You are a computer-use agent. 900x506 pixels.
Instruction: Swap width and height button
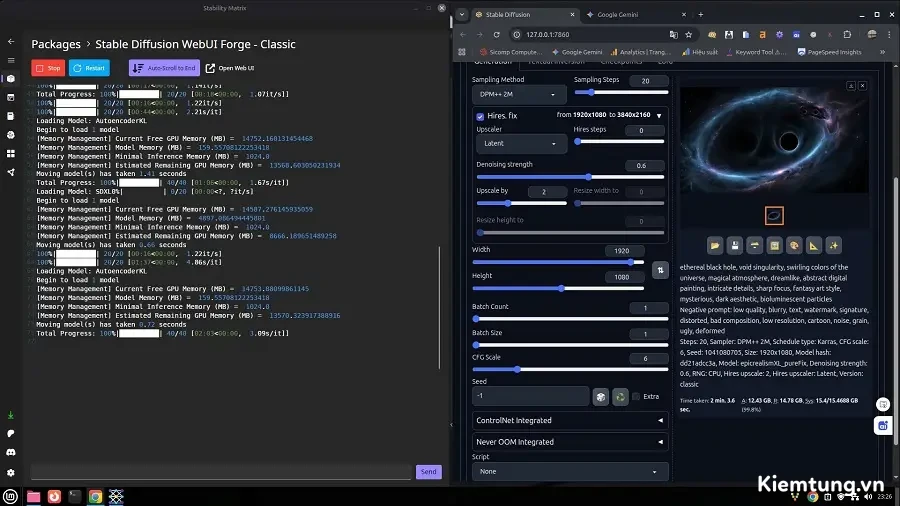(x=660, y=270)
